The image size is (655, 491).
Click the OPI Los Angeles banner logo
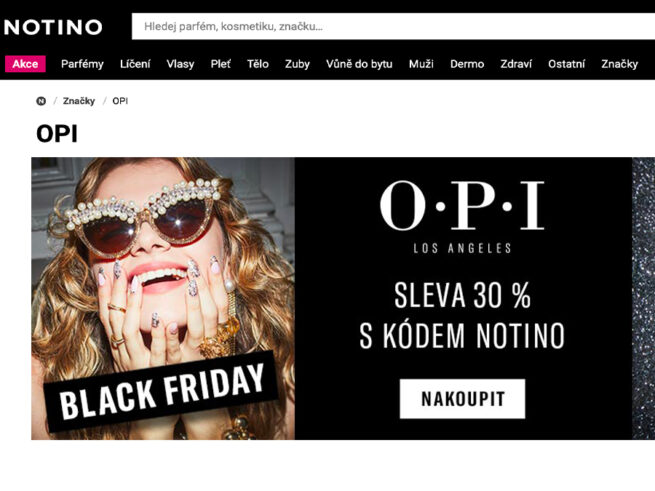tap(462, 217)
